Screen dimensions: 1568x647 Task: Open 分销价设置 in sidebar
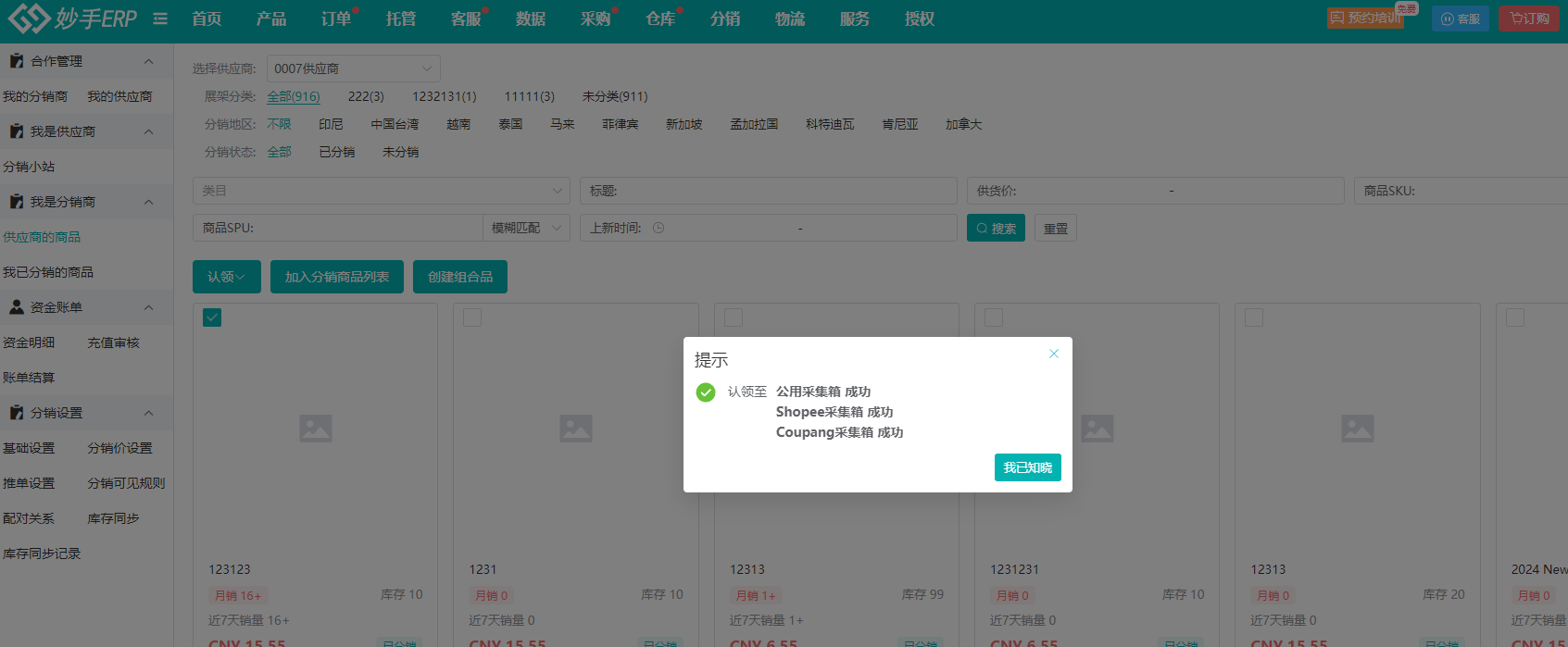[x=119, y=448]
